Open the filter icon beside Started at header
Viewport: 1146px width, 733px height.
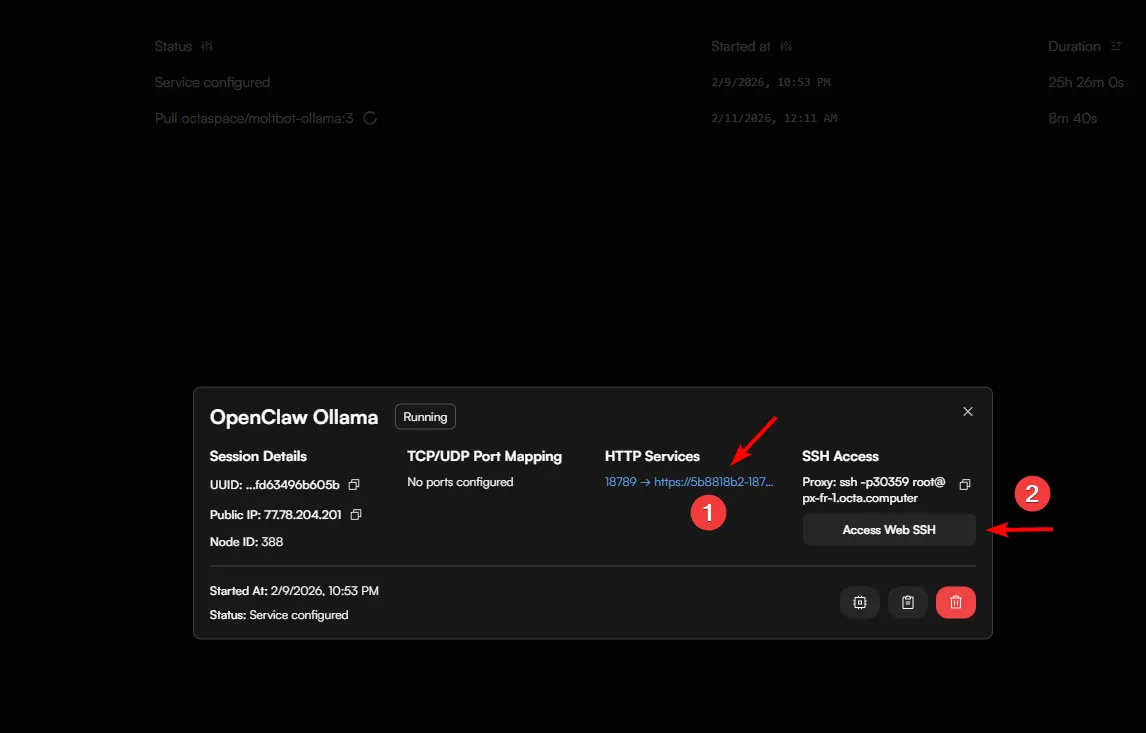click(786, 46)
